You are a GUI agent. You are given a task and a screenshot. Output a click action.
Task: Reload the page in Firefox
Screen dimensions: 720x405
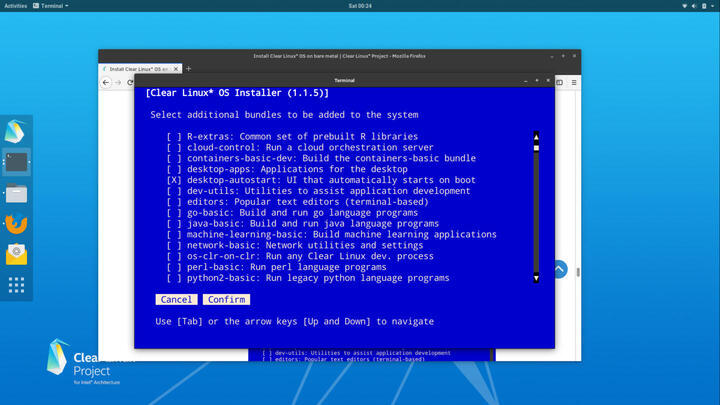(130, 83)
